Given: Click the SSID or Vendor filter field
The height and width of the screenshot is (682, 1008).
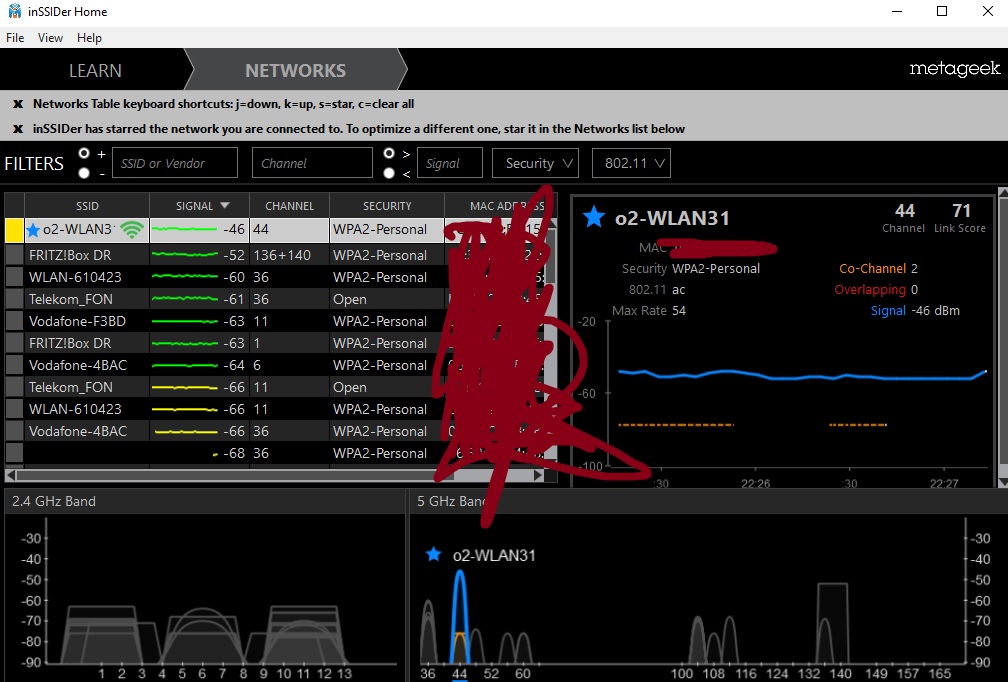Looking at the screenshot, I should [x=175, y=163].
